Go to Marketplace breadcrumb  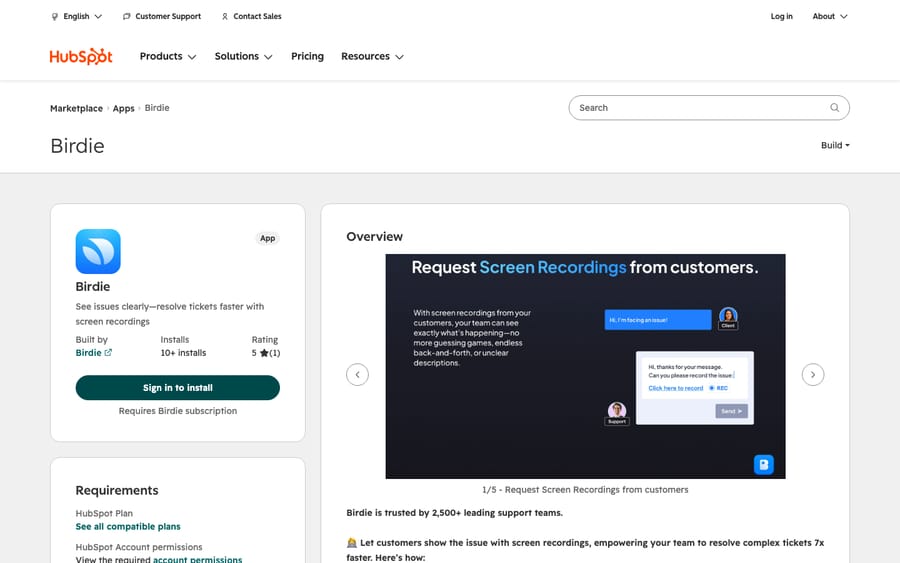[x=76, y=108]
